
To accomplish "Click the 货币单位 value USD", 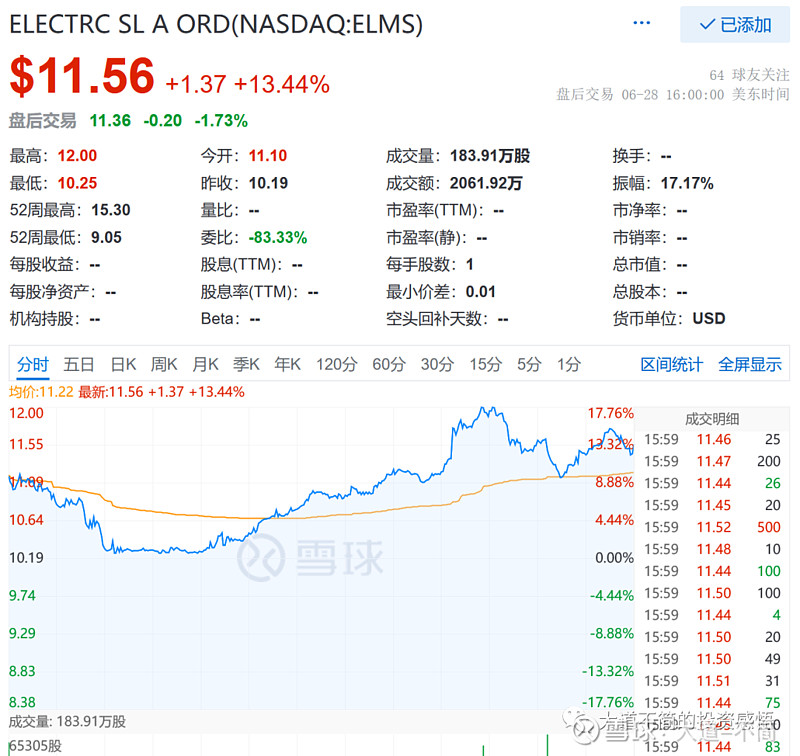I will [709, 319].
